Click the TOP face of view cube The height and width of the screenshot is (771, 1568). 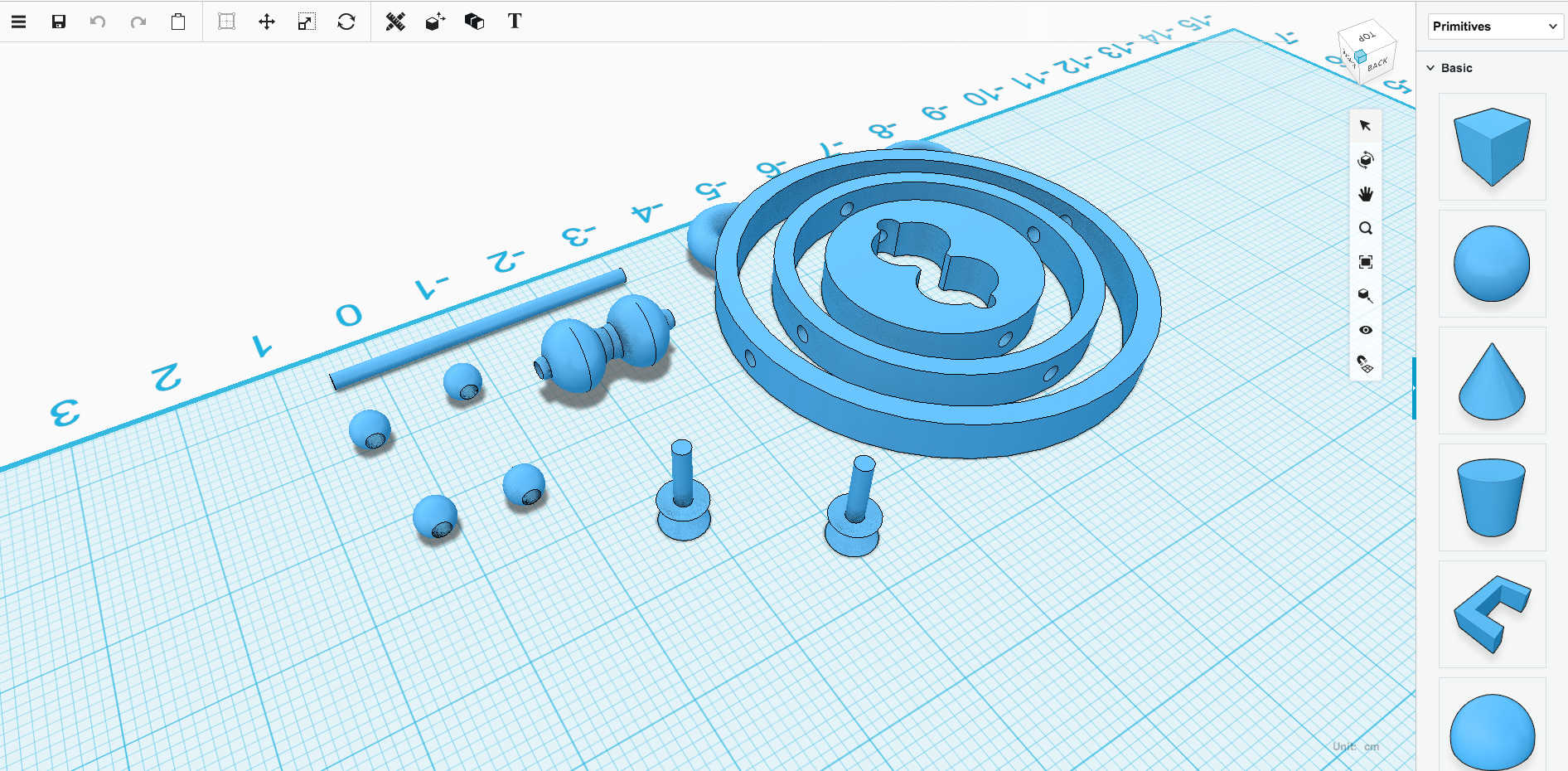pos(1367,36)
